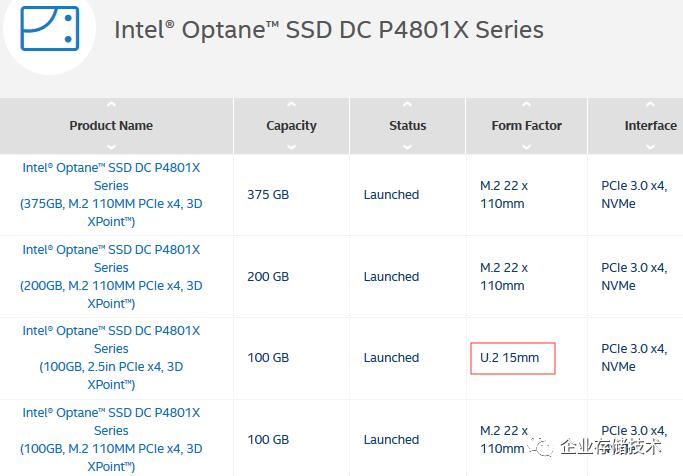The height and width of the screenshot is (476, 683).
Task: Sort Product Name descending with the down arrow
Action: point(111,146)
